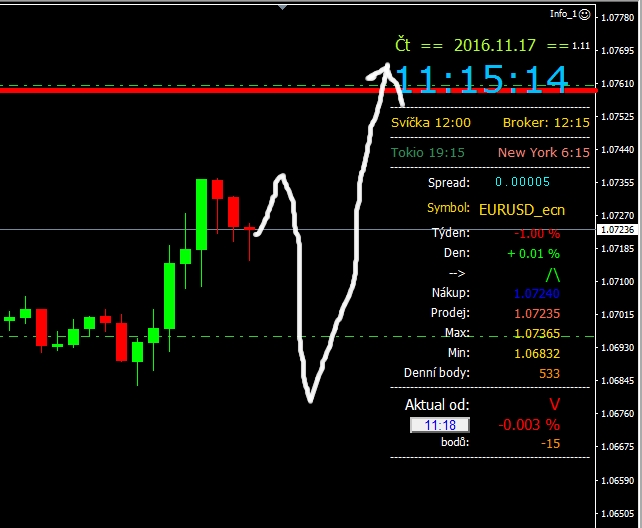
Task: Click the Týden value -1.00 %
Action: 537,233
